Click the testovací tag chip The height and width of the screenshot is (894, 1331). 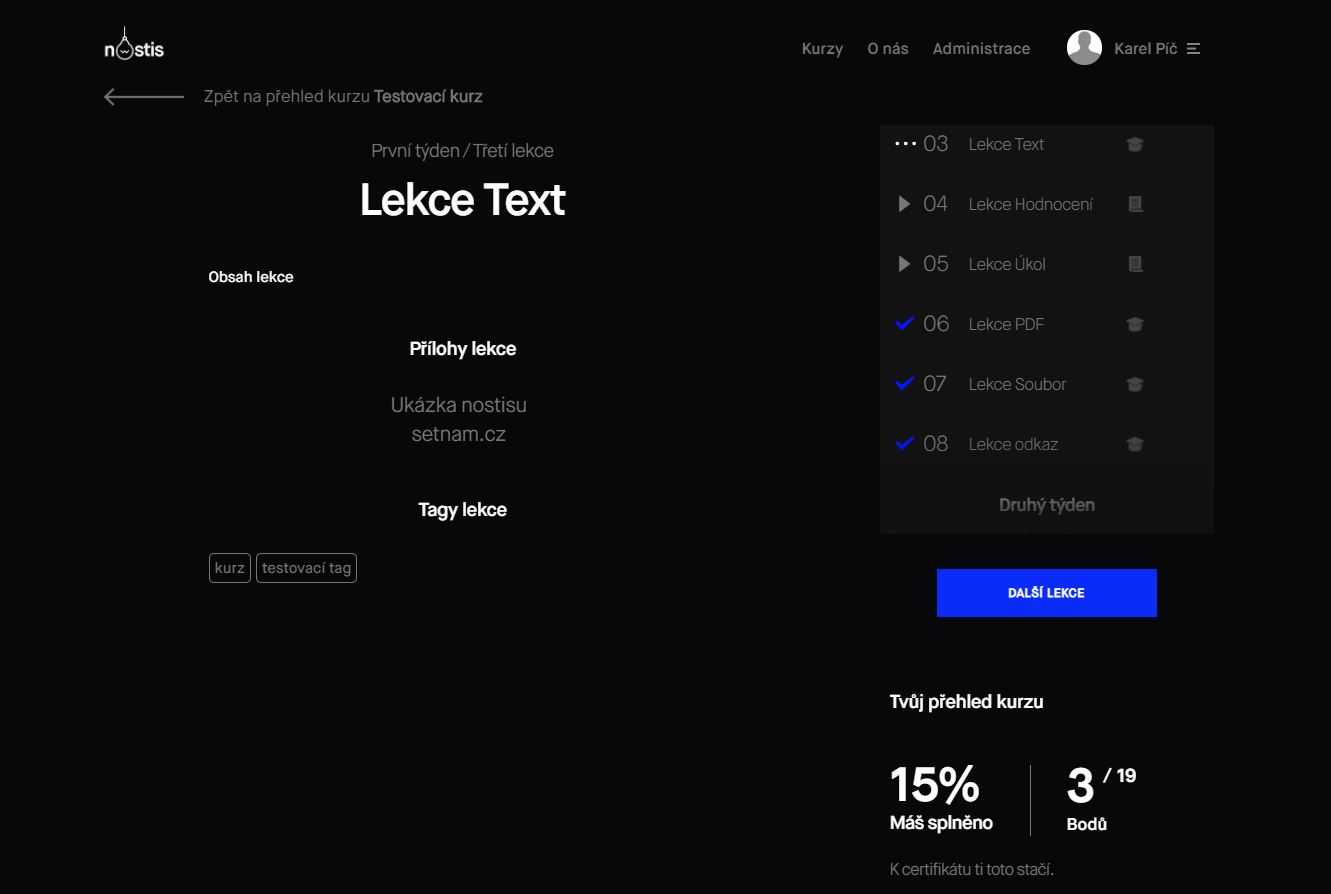[306, 568]
